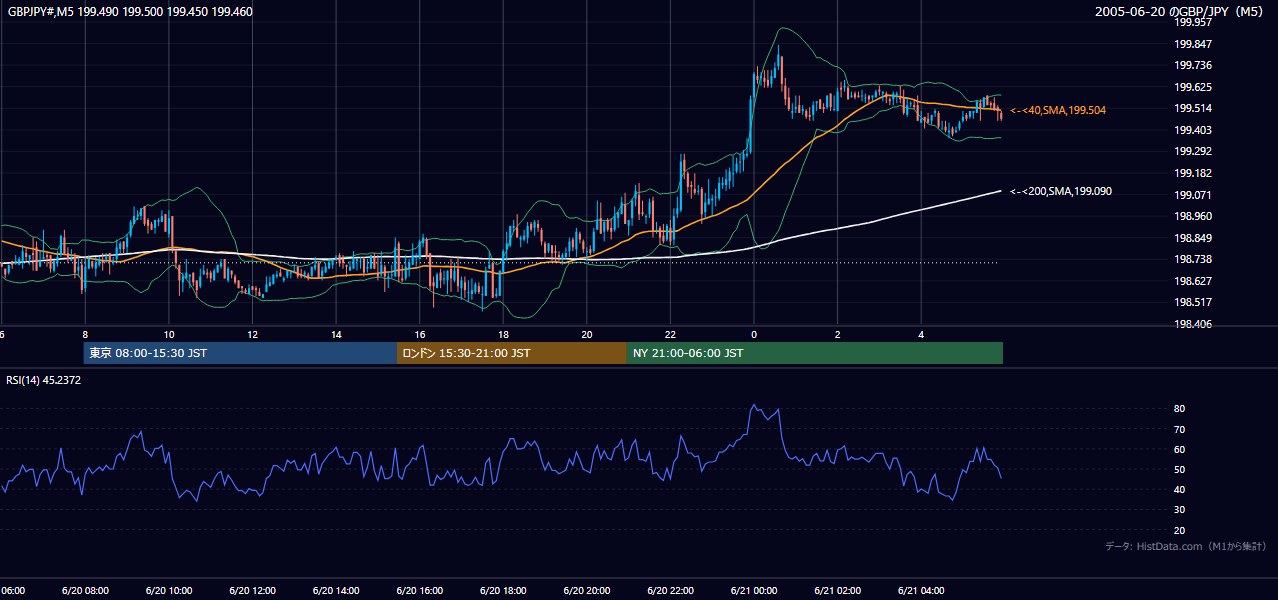The image size is (1278, 600).
Task: Click price axis value 198.849
Action: 1193,238
